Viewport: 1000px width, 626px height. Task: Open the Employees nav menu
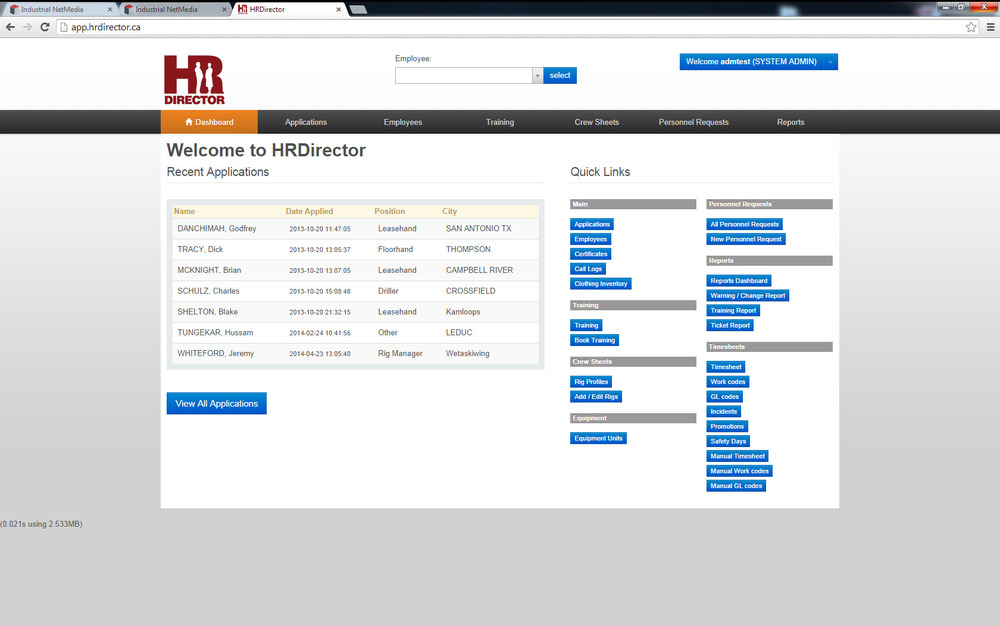pyautogui.click(x=403, y=122)
